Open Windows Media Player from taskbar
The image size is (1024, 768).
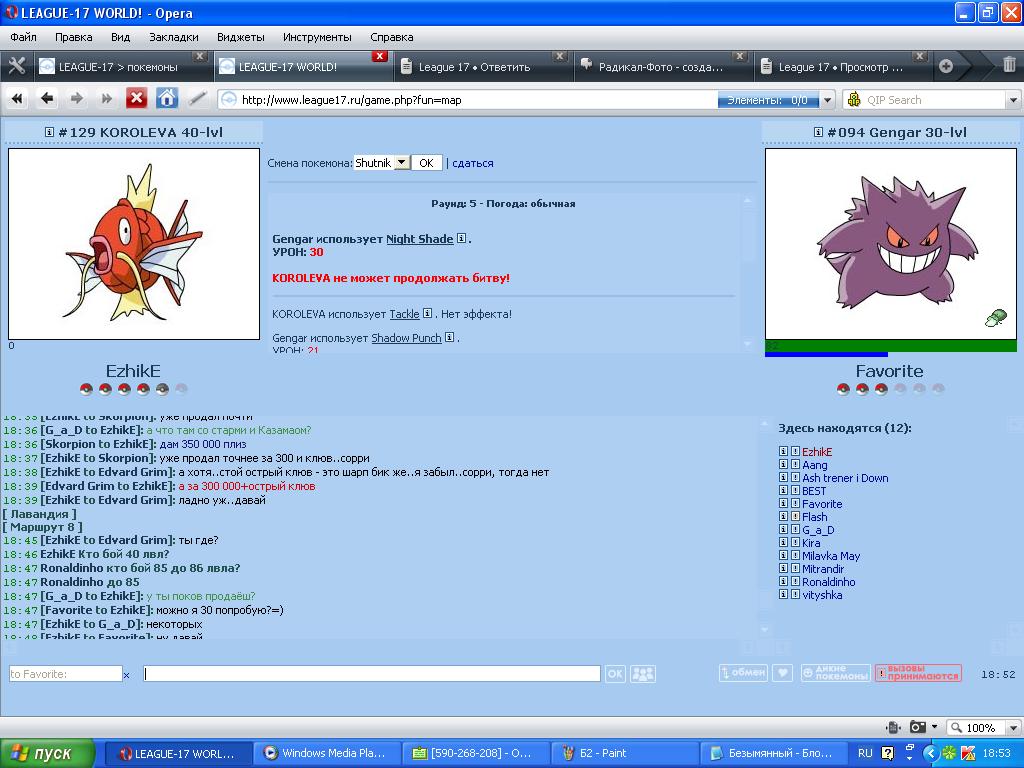point(327,753)
